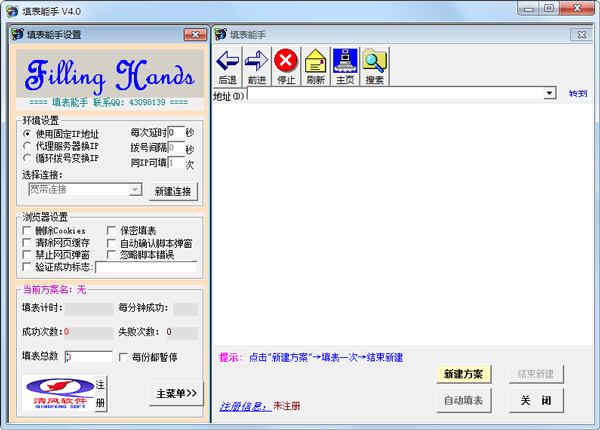Screen dimensions: 600x430
Task: Click the Qingfeng Soft logo image
Action: click(x=59, y=393)
